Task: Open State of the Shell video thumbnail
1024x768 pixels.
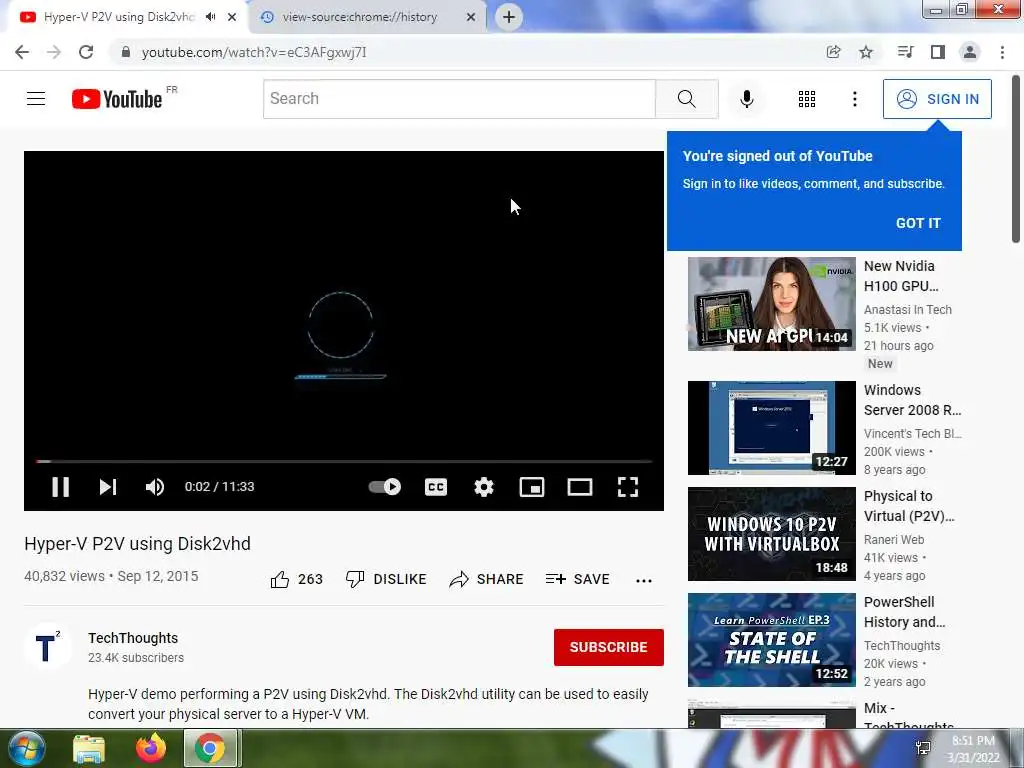Action: tap(771, 639)
